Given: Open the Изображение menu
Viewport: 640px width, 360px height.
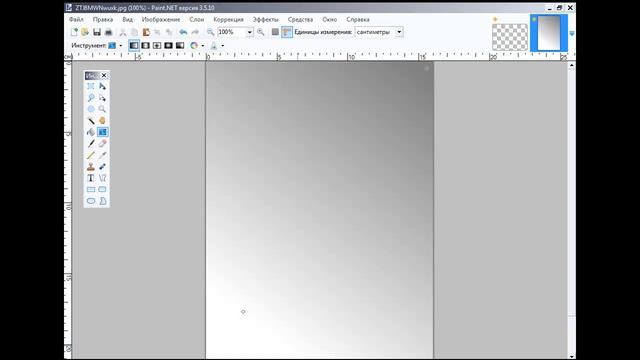Looking at the screenshot, I should 161,19.
